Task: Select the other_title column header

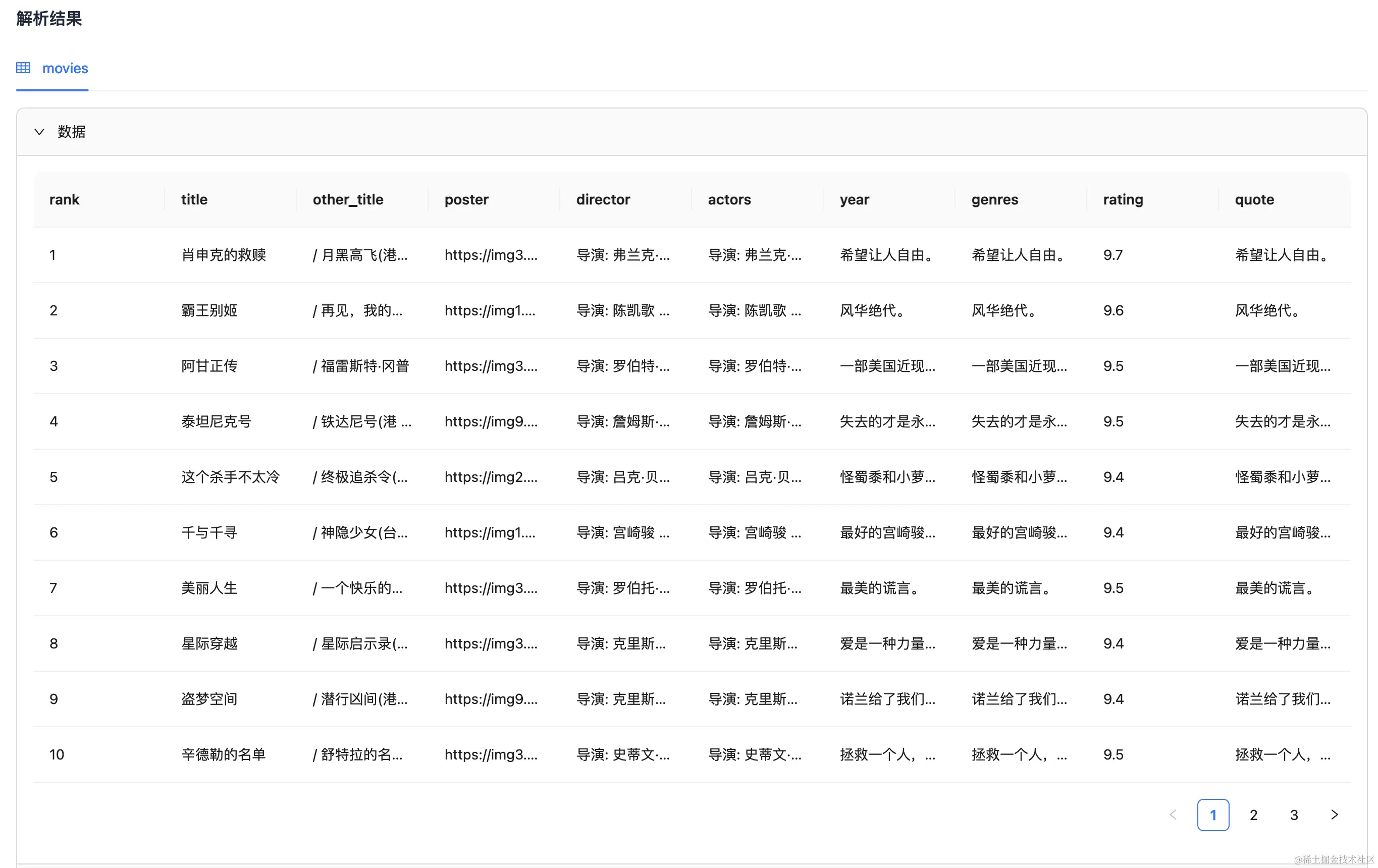Action: coord(348,200)
